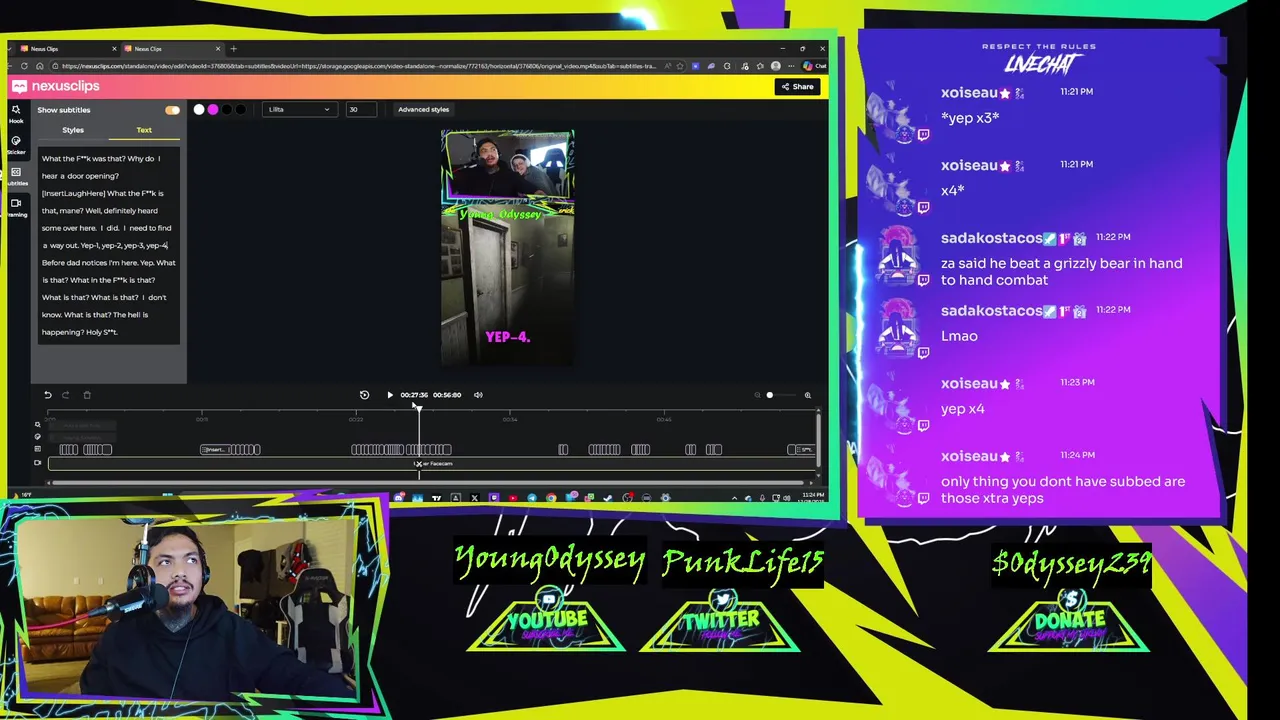Delete selected item with trash icon
The height and width of the screenshot is (720, 1280).
click(x=87, y=395)
